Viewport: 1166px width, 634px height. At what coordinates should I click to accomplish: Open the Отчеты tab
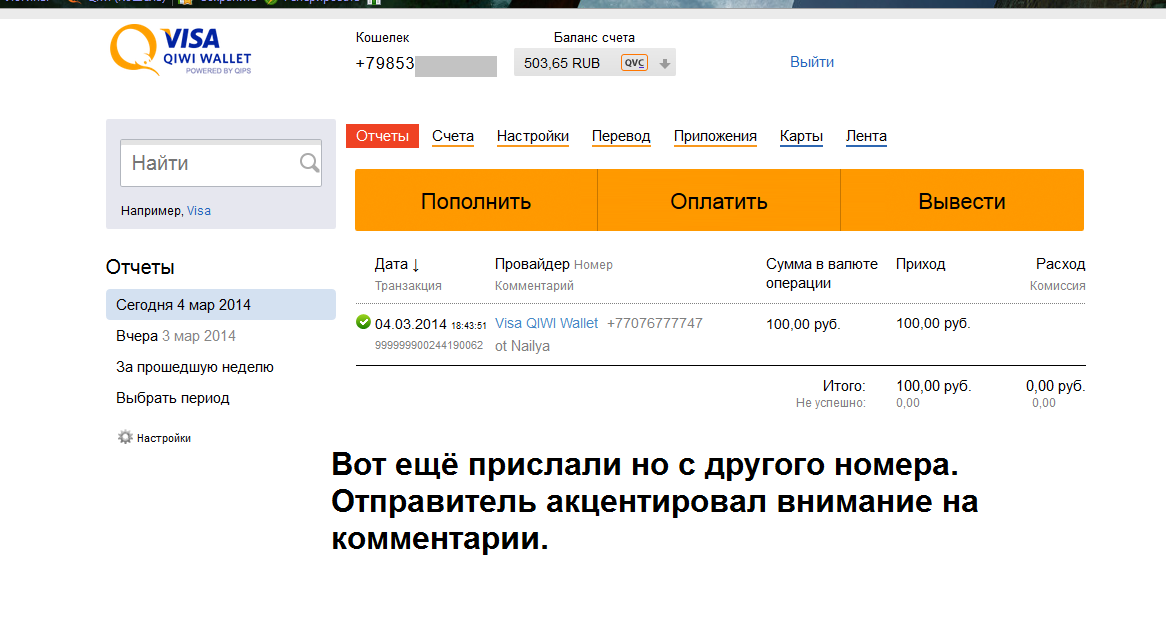point(382,136)
